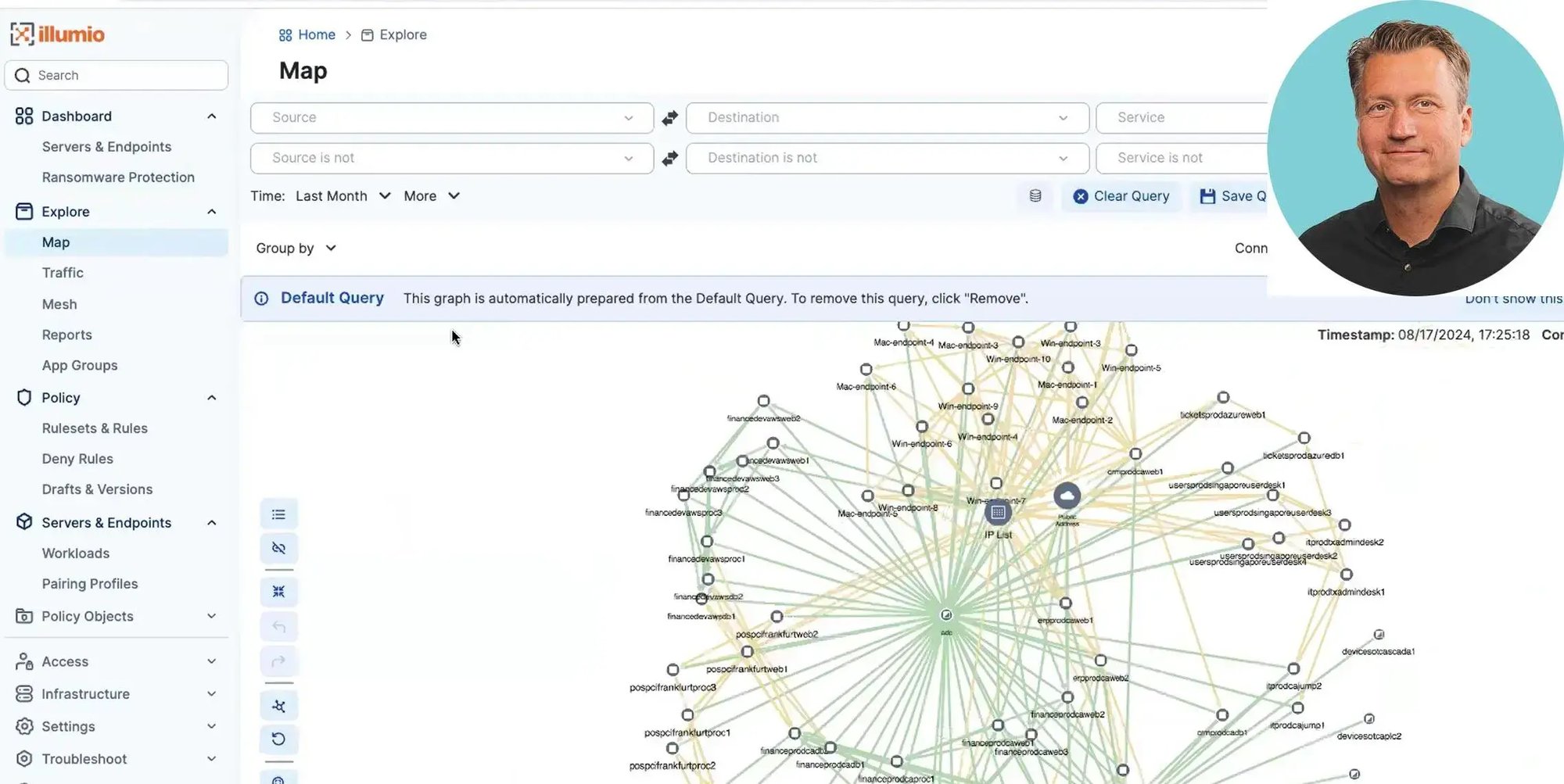Click the Public Address cloud node
The height and width of the screenshot is (784, 1564).
point(1067,496)
